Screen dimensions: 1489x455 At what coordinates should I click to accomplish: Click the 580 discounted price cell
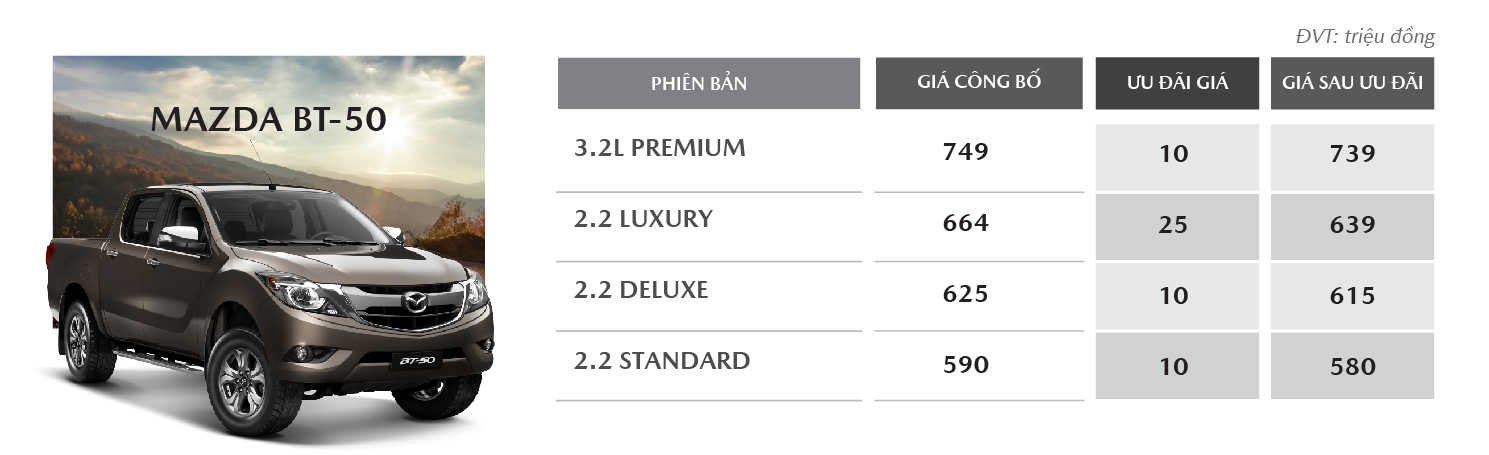coord(1352,366)
